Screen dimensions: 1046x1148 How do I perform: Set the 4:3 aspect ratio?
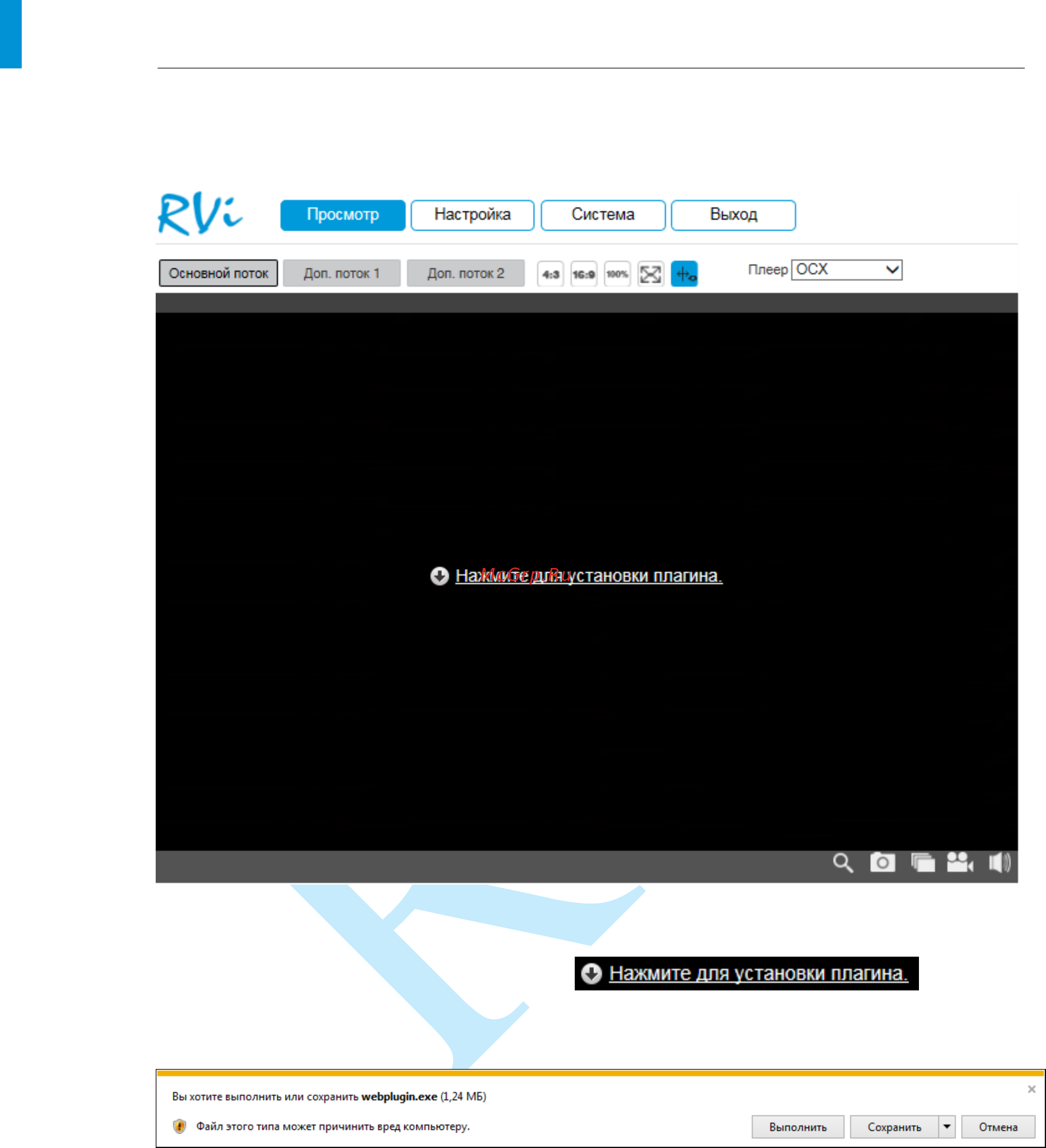click(551, 274)
